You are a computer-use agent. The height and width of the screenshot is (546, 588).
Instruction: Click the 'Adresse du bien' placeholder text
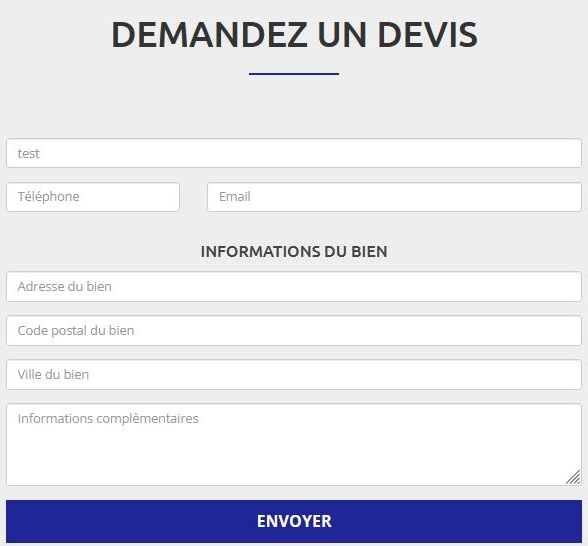pyautogui.click(x=64, y=286)
